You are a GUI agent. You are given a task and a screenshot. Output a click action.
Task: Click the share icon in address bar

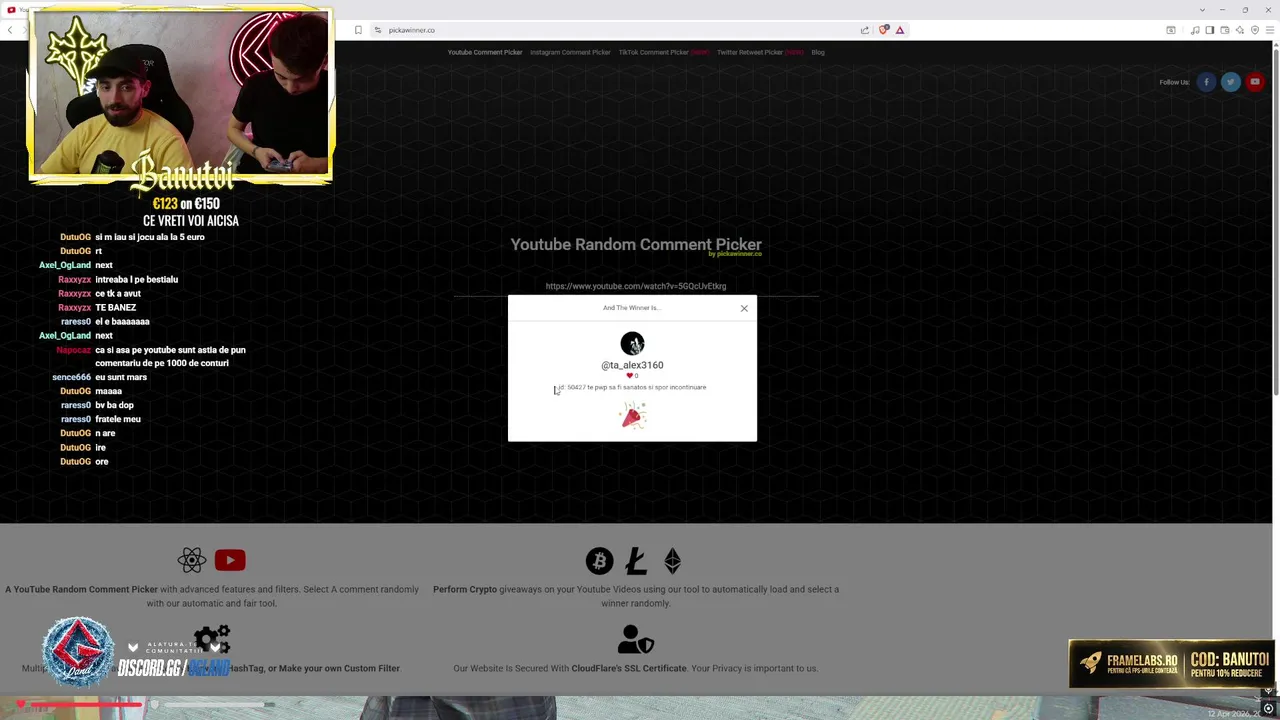click(x=865, y=30)
